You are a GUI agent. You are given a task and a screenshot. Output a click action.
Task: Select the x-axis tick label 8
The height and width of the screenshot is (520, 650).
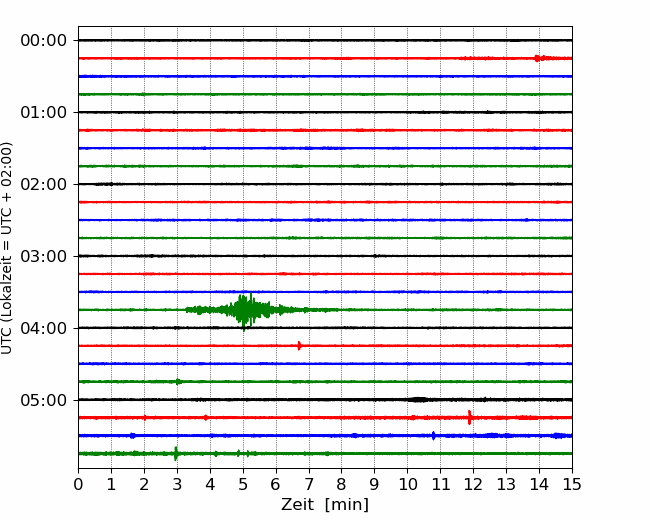342,484
